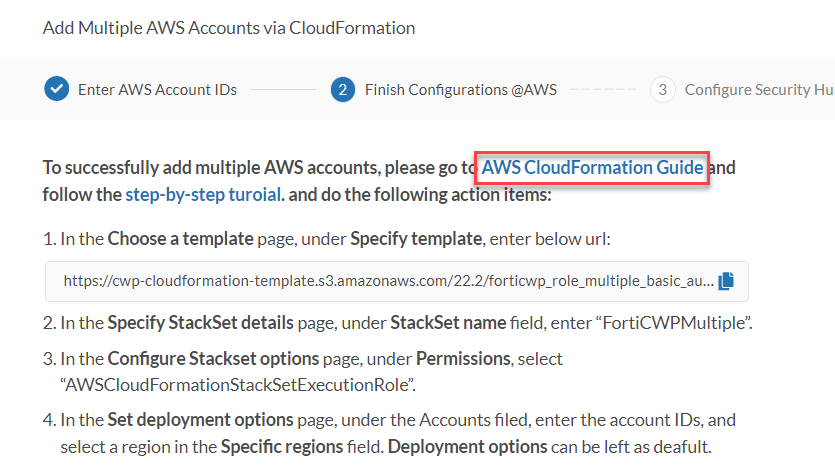Click the completed step 1 checkmark icon

pos(57,90)
